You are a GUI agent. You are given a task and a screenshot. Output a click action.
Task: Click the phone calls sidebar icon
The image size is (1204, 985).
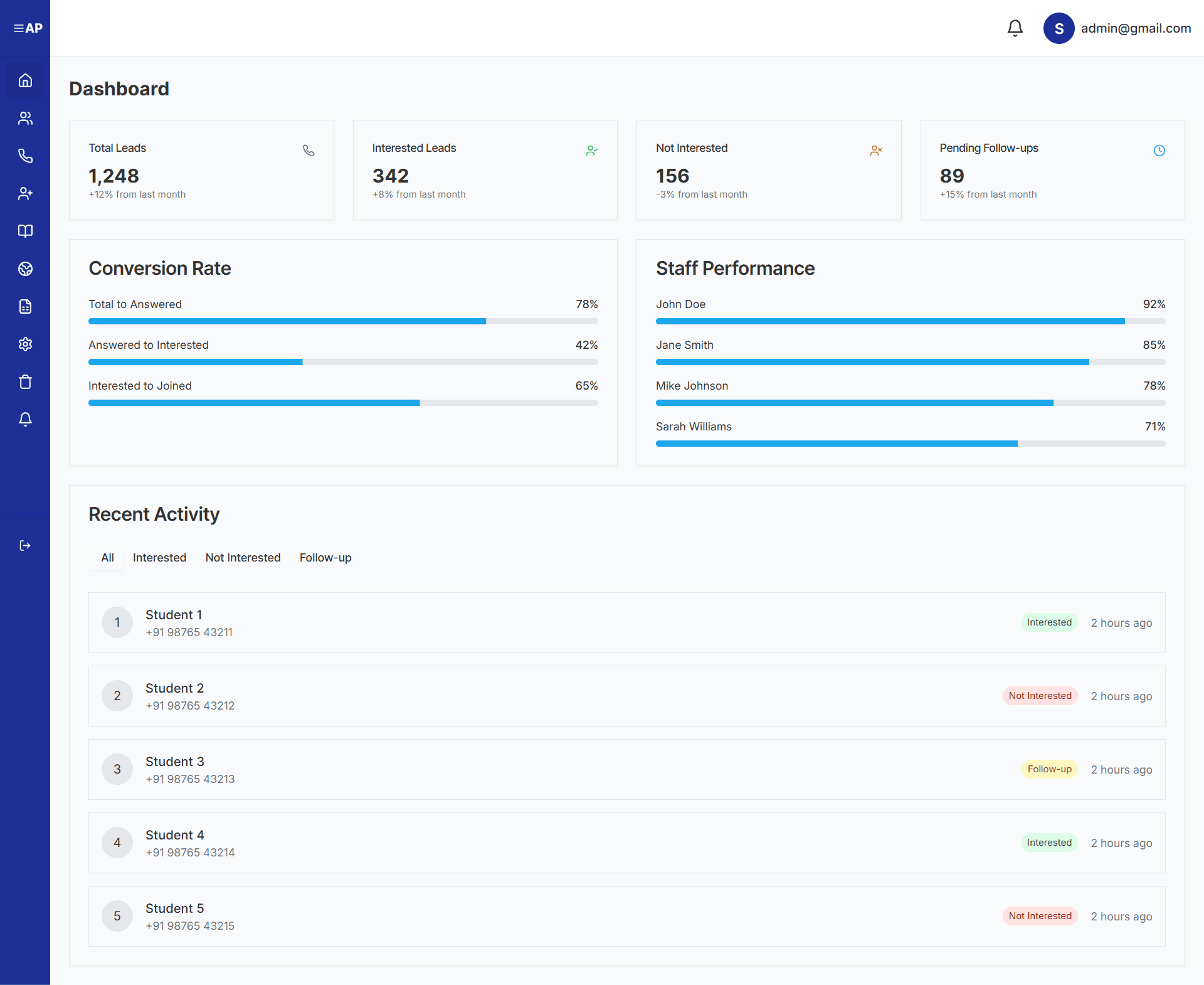[25, 156]
